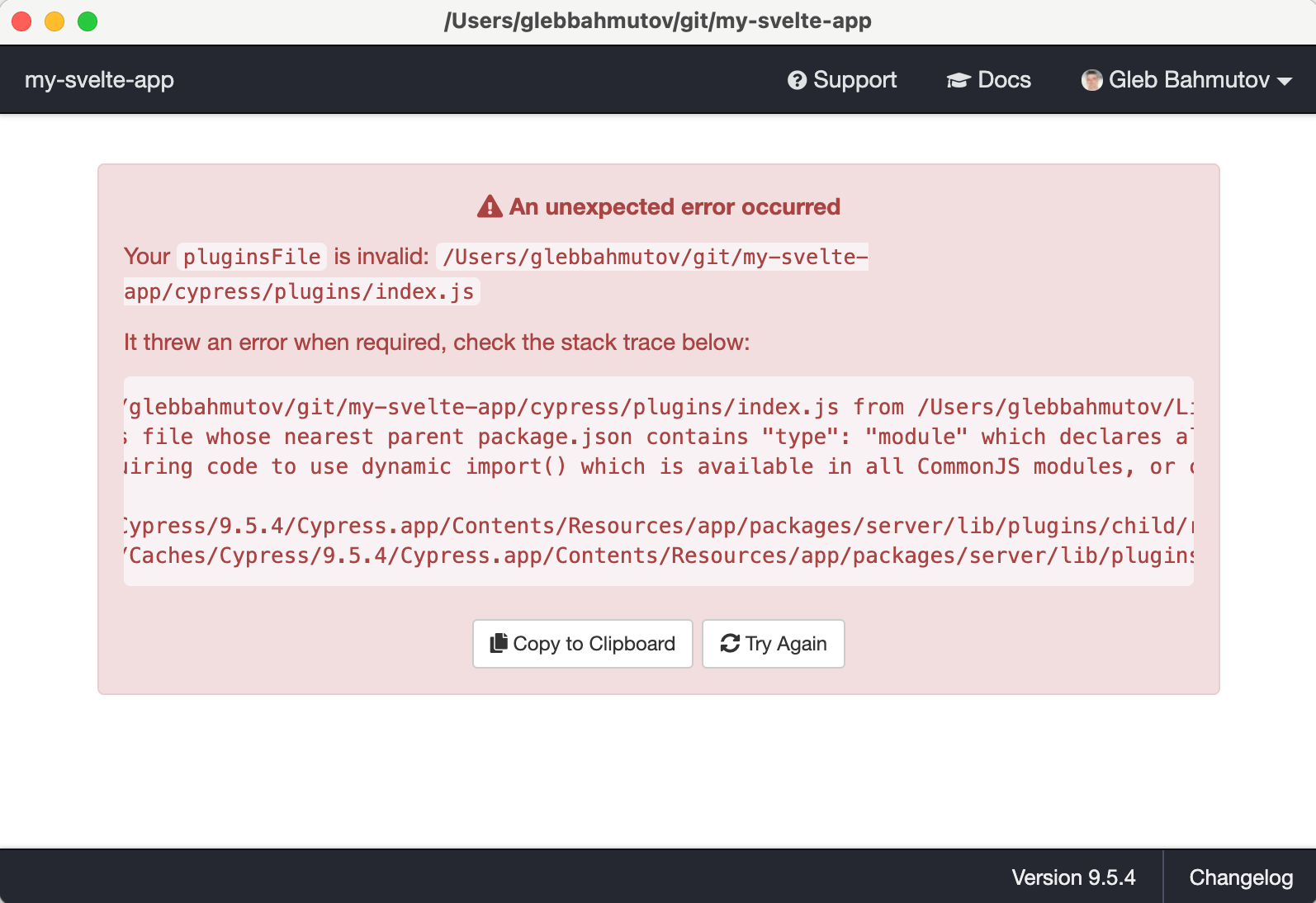
Task: Click the Support question mark icon
Action: click(797, 80)
